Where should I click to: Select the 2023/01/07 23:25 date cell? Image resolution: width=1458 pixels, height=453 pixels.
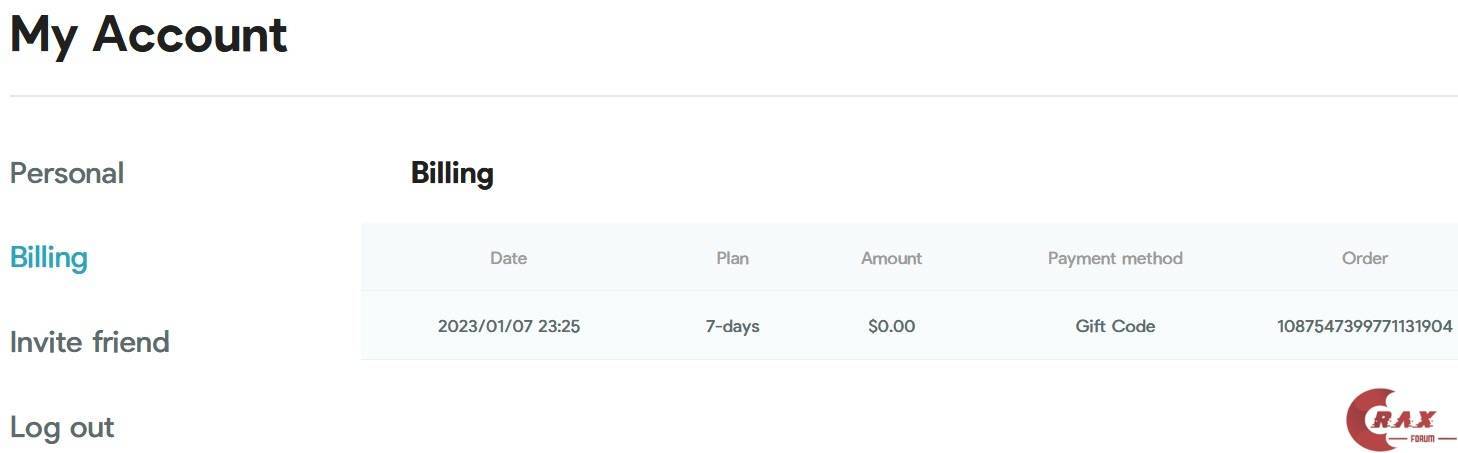pyautogui.click(x=509, y=326)
